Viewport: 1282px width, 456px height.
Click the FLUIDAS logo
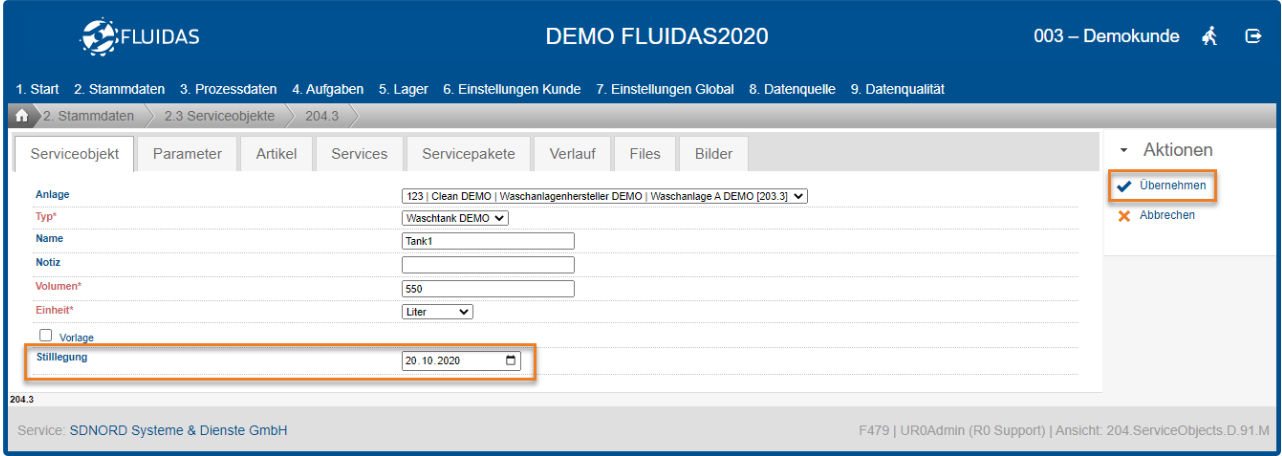pos(140,37)
